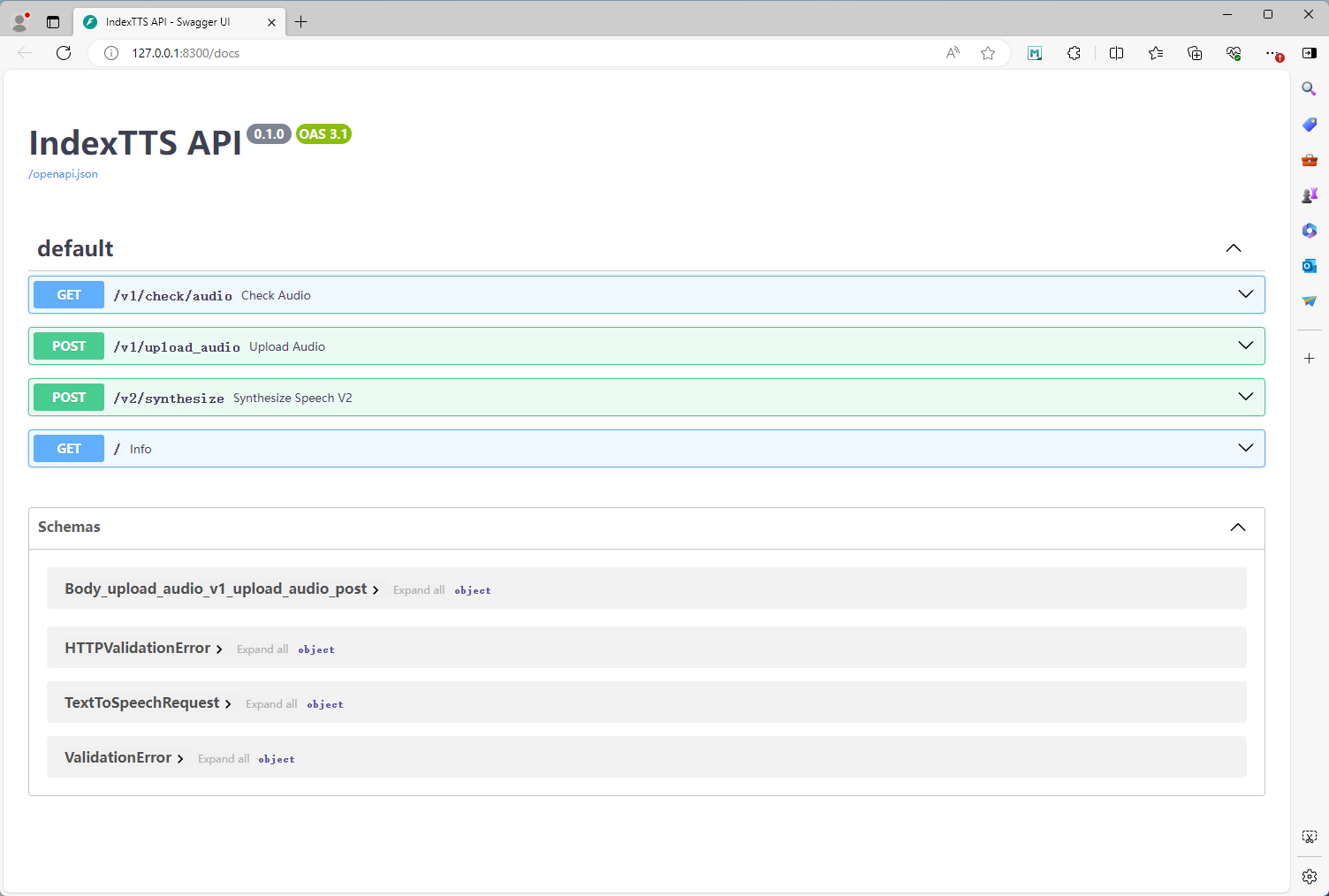Open a new browser tab

click(x=301, y=22)
